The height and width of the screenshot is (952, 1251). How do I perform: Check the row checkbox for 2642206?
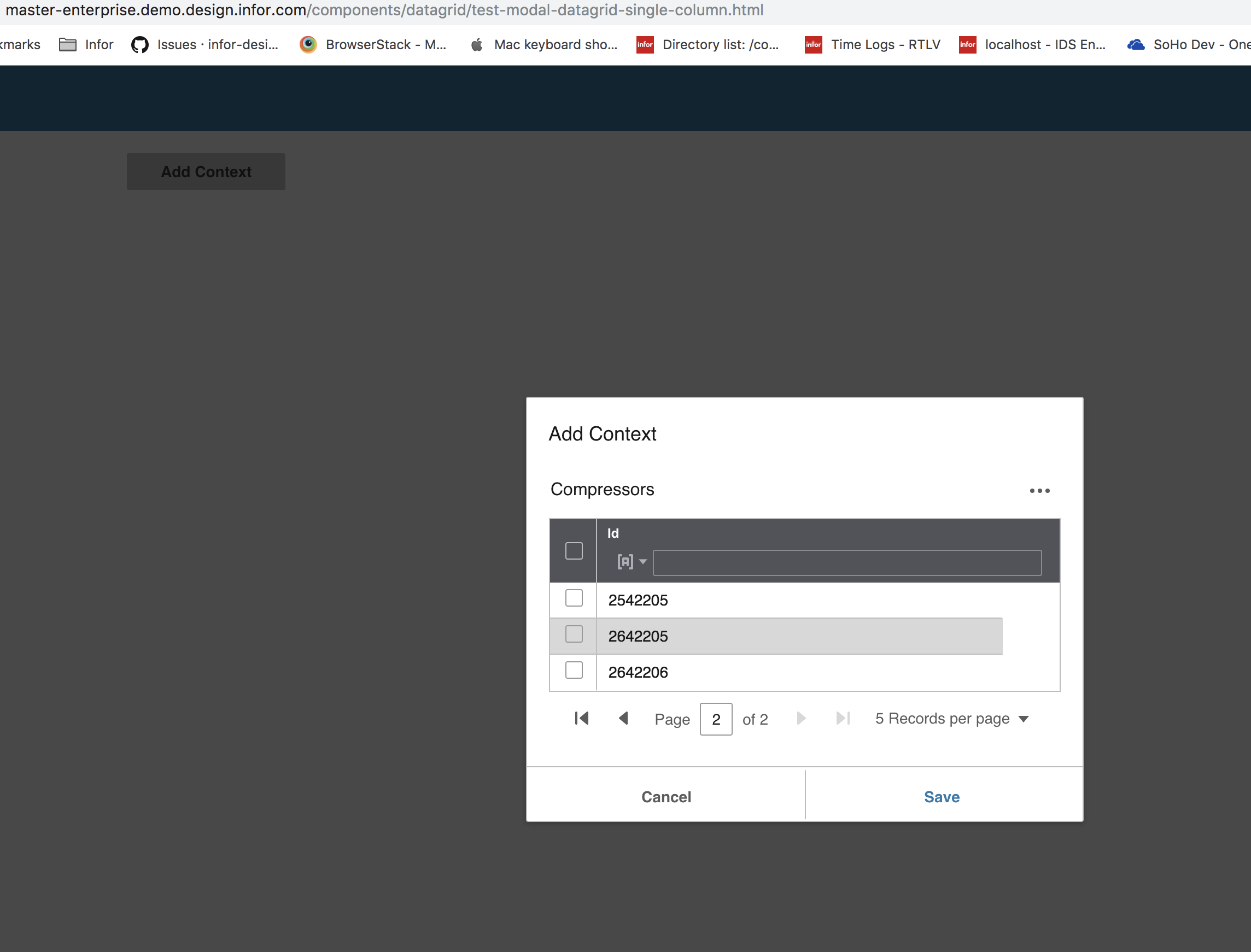point(573,671)
